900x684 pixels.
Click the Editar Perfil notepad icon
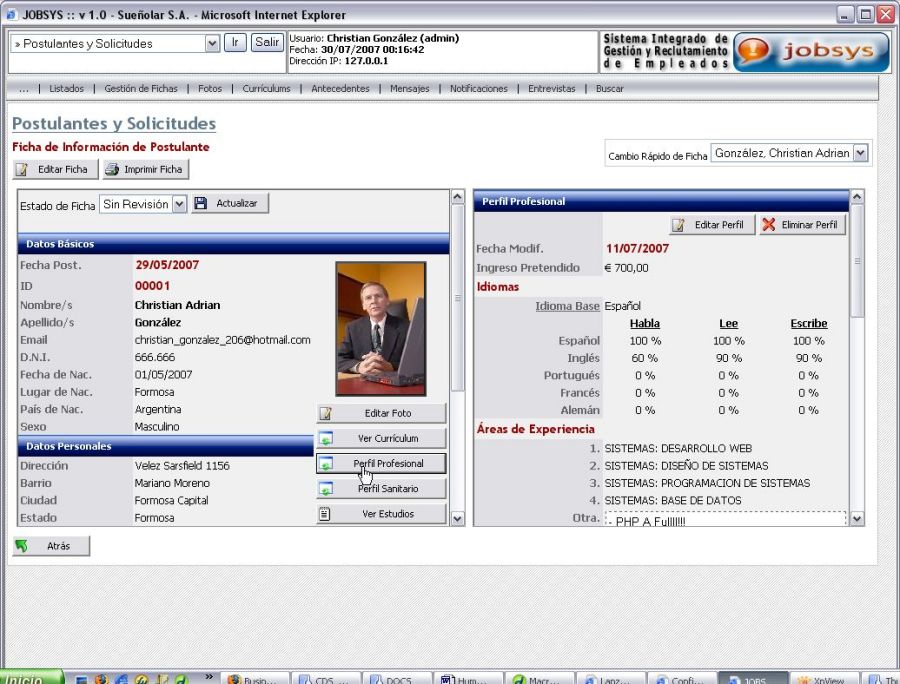click(679, 225)
